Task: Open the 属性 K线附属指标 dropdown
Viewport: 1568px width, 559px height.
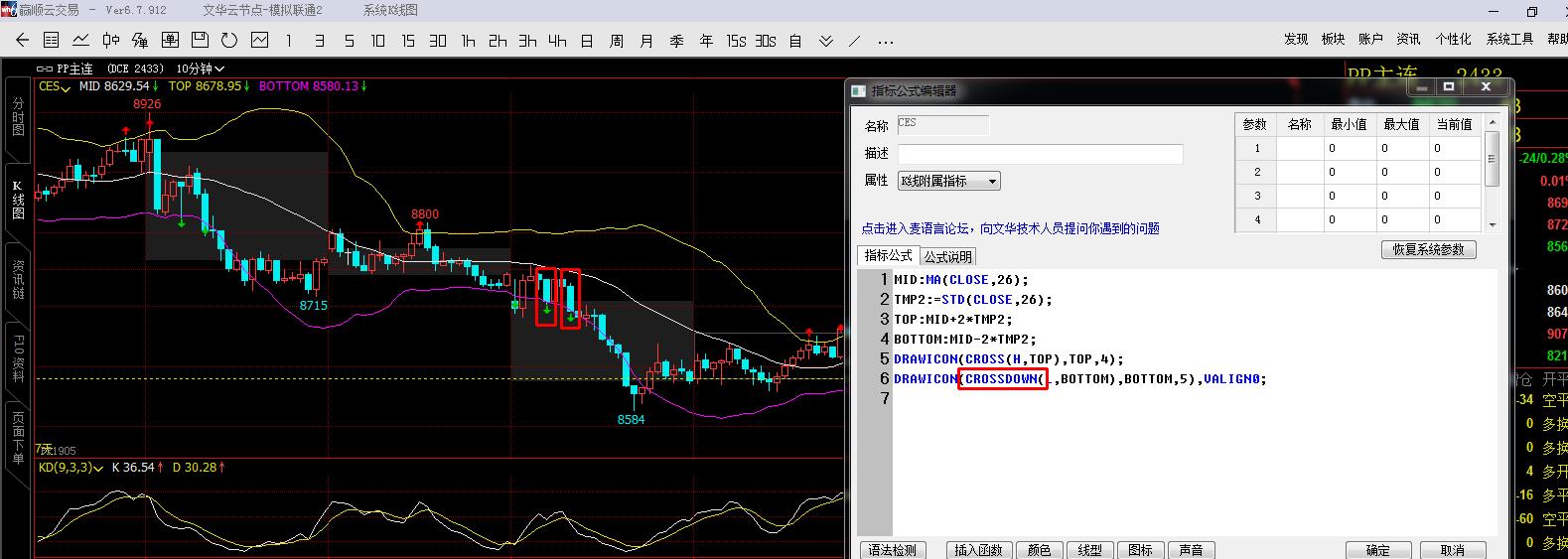Action: click(x=948, y=181)
